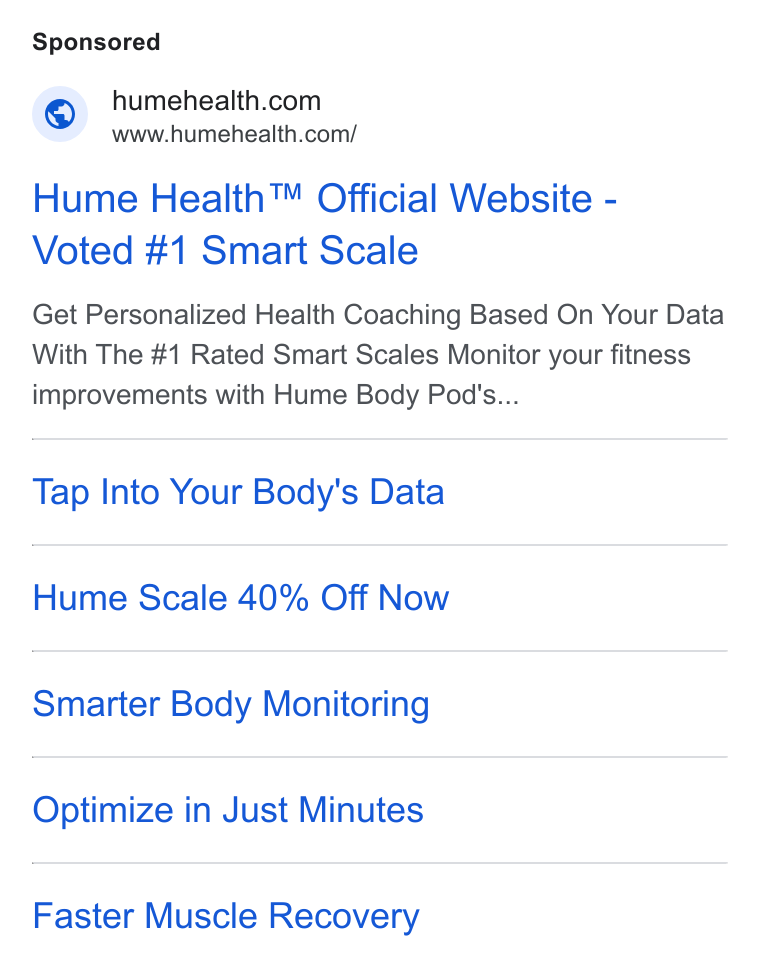Click the word 'Minutes' in the Optimize sitelink
This screenshot has height=968, width=760.
(x=361, y=810)
